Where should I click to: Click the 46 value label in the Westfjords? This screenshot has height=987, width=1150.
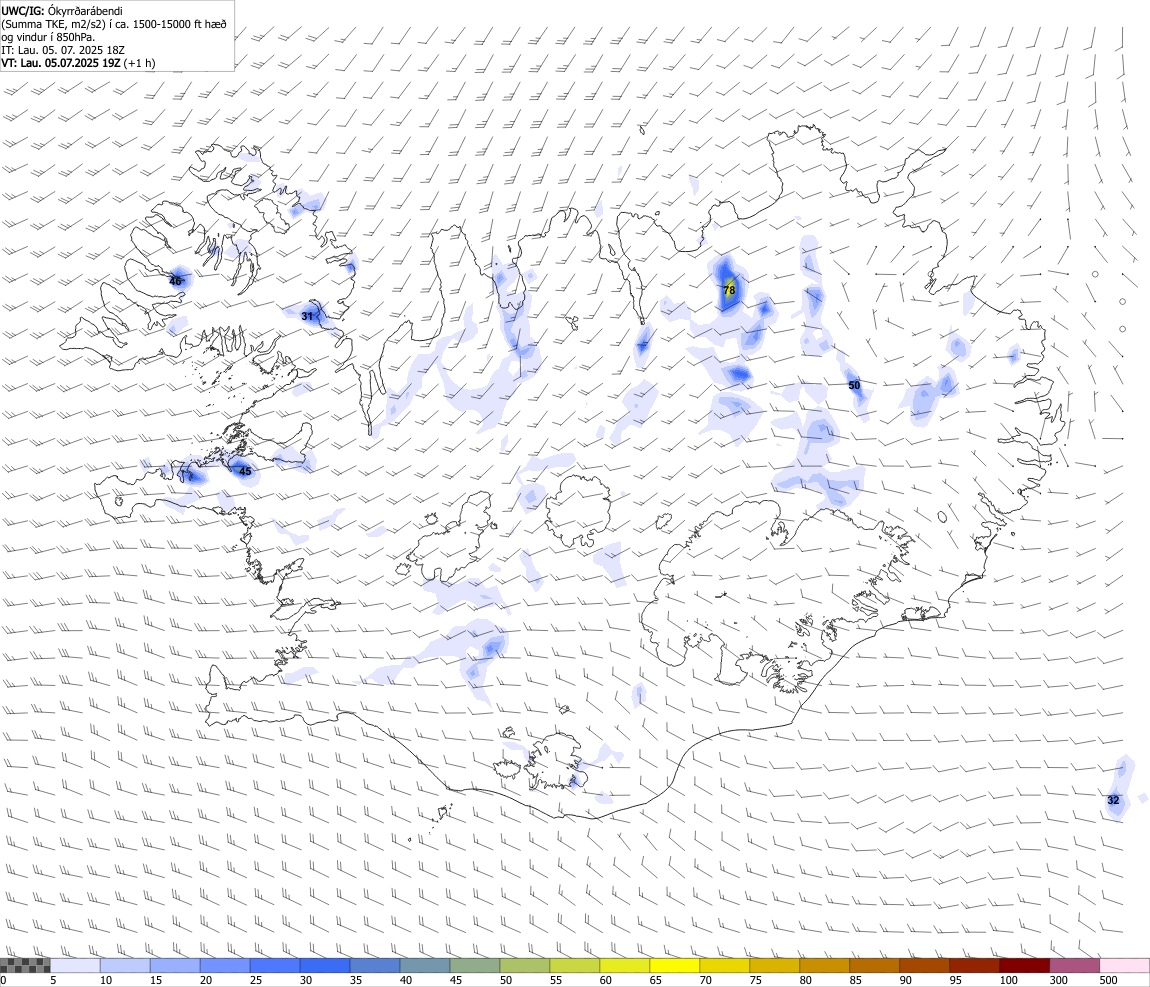(x=175, y=281)
